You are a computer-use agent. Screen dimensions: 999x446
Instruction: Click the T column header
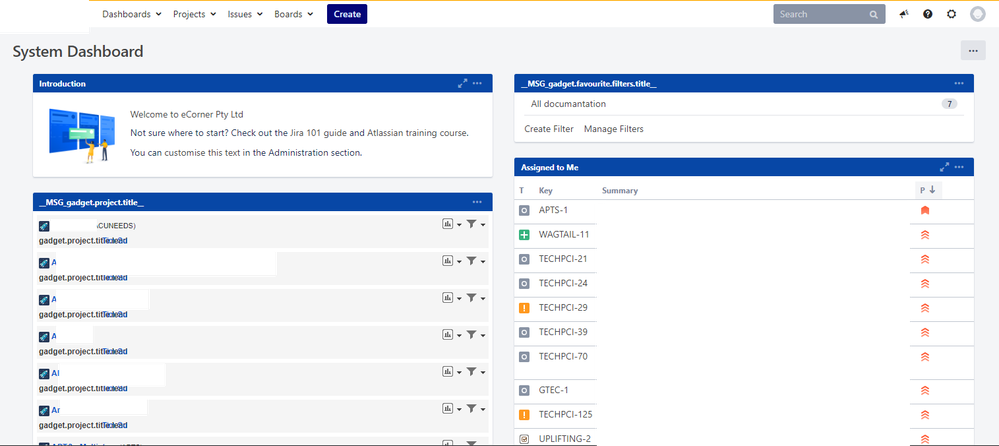522,191
